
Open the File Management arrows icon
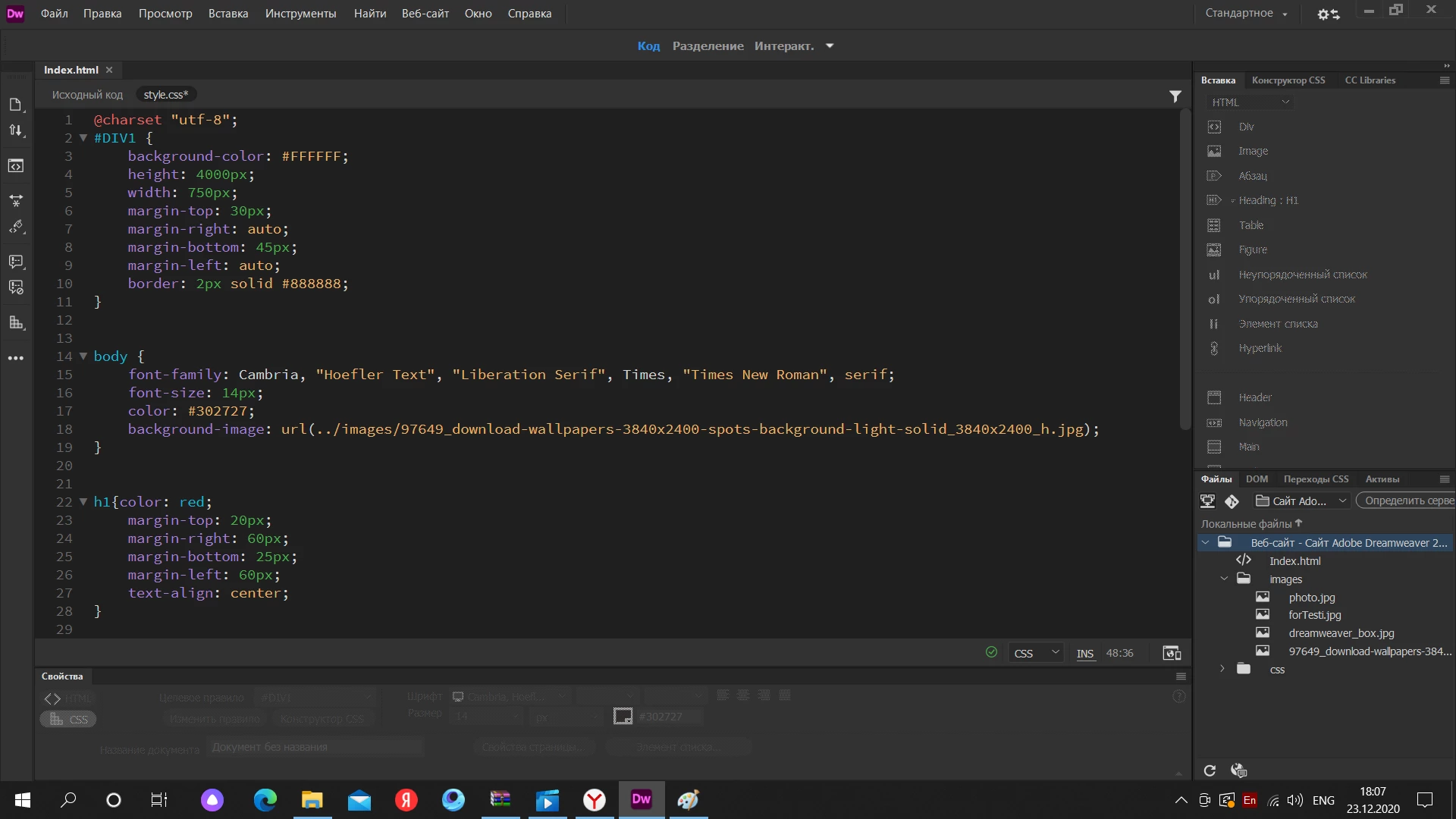(x=16, y=130)
